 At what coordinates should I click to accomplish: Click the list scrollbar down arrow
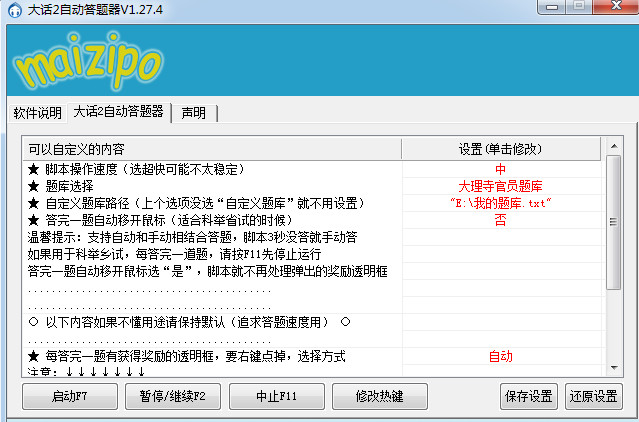pos(614,368)
